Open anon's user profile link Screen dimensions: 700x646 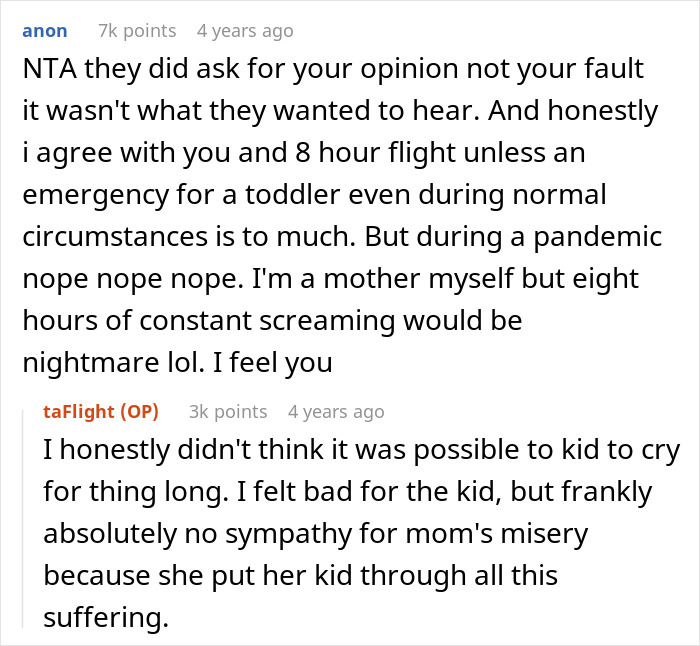[x=44, y=31]
